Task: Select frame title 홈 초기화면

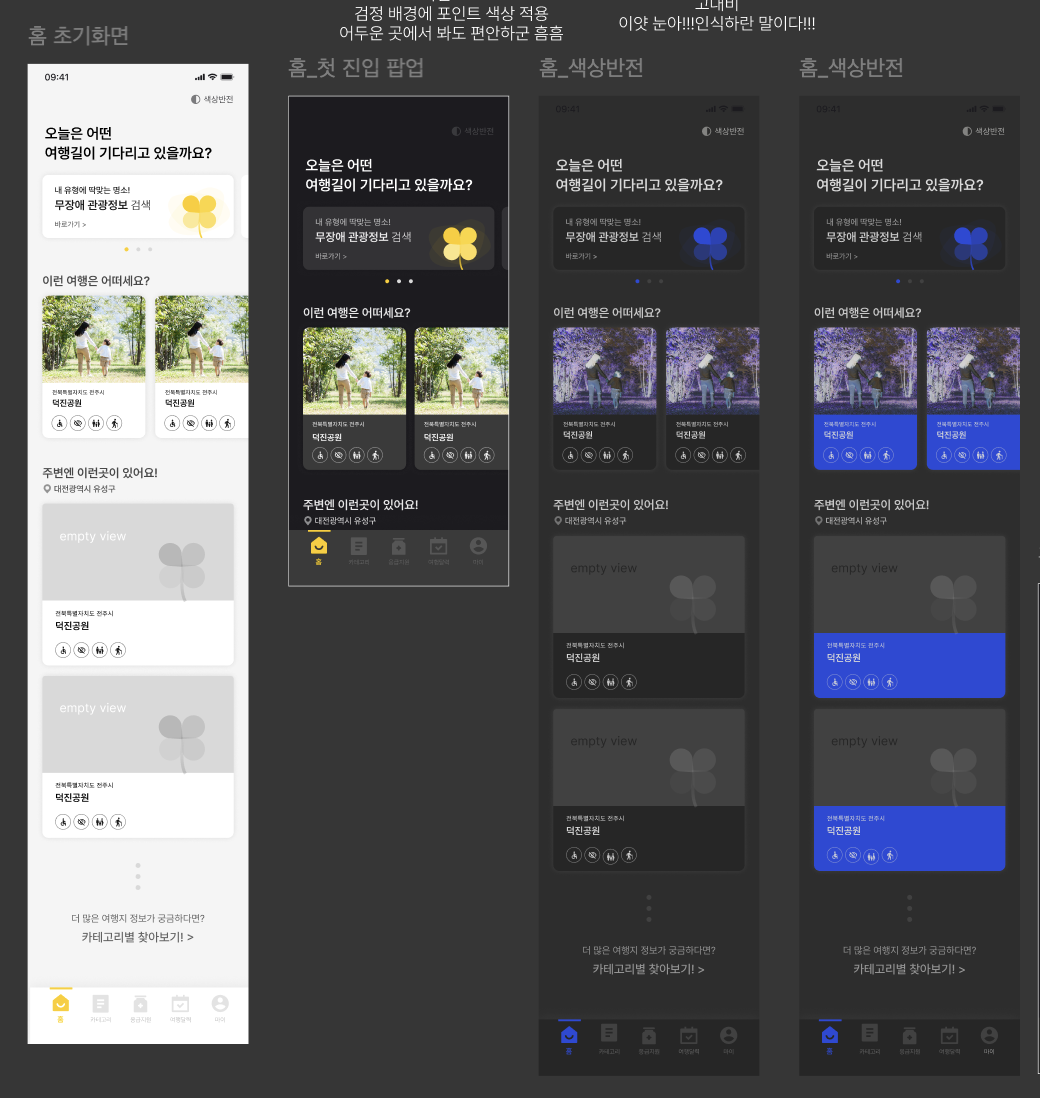Action: (78, 36)
